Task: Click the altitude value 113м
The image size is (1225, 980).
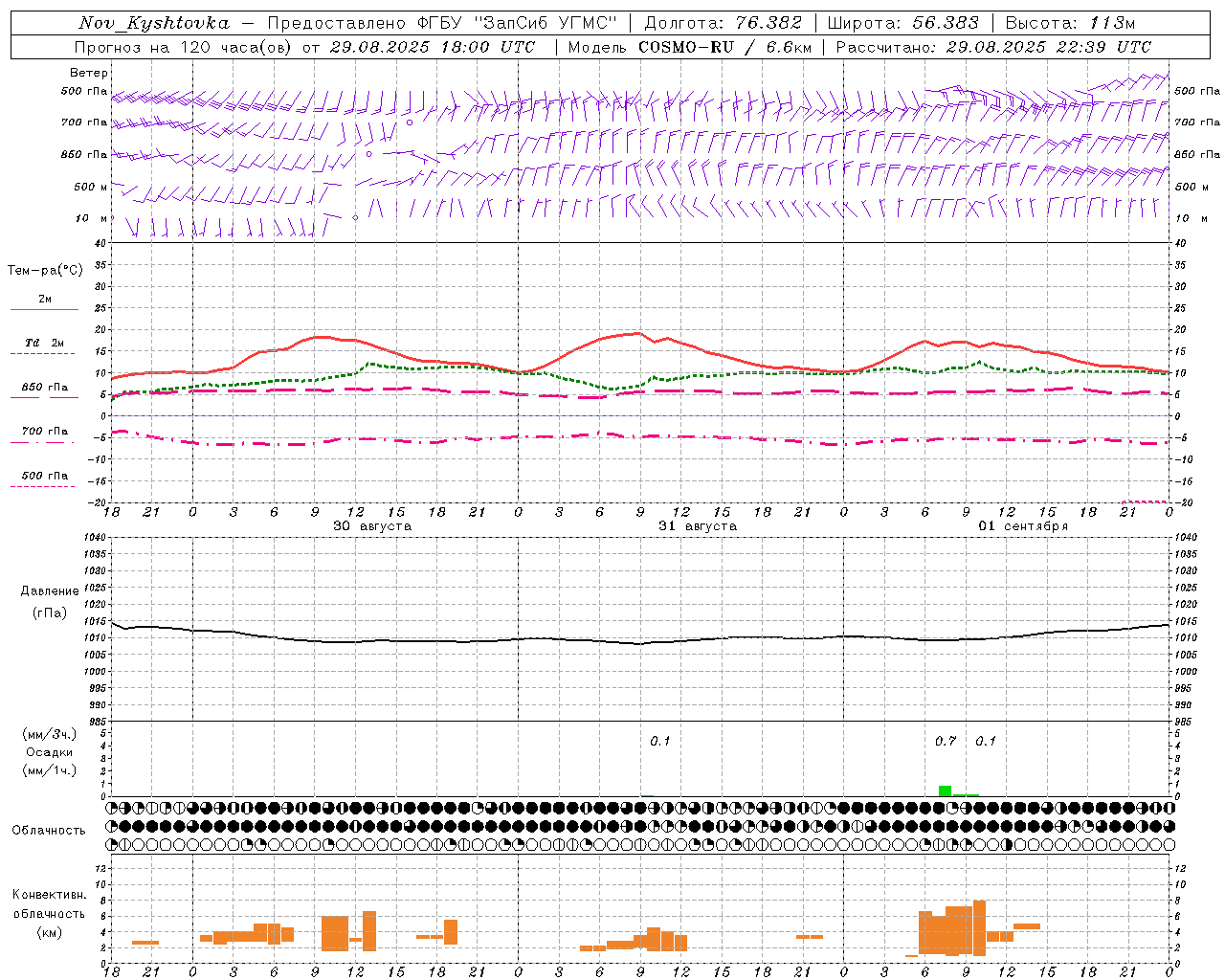Action: pos(1112,23)
